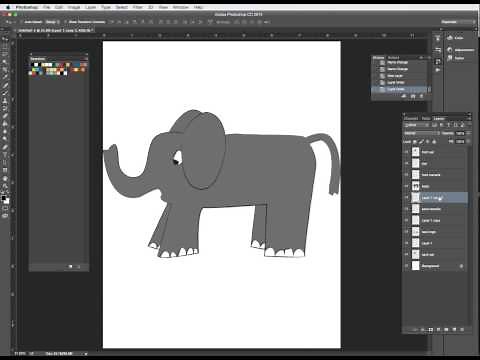Viewport: 480px width, 360px height.
Task: Open the Filter menu
Action: click(x=138, y=7)
